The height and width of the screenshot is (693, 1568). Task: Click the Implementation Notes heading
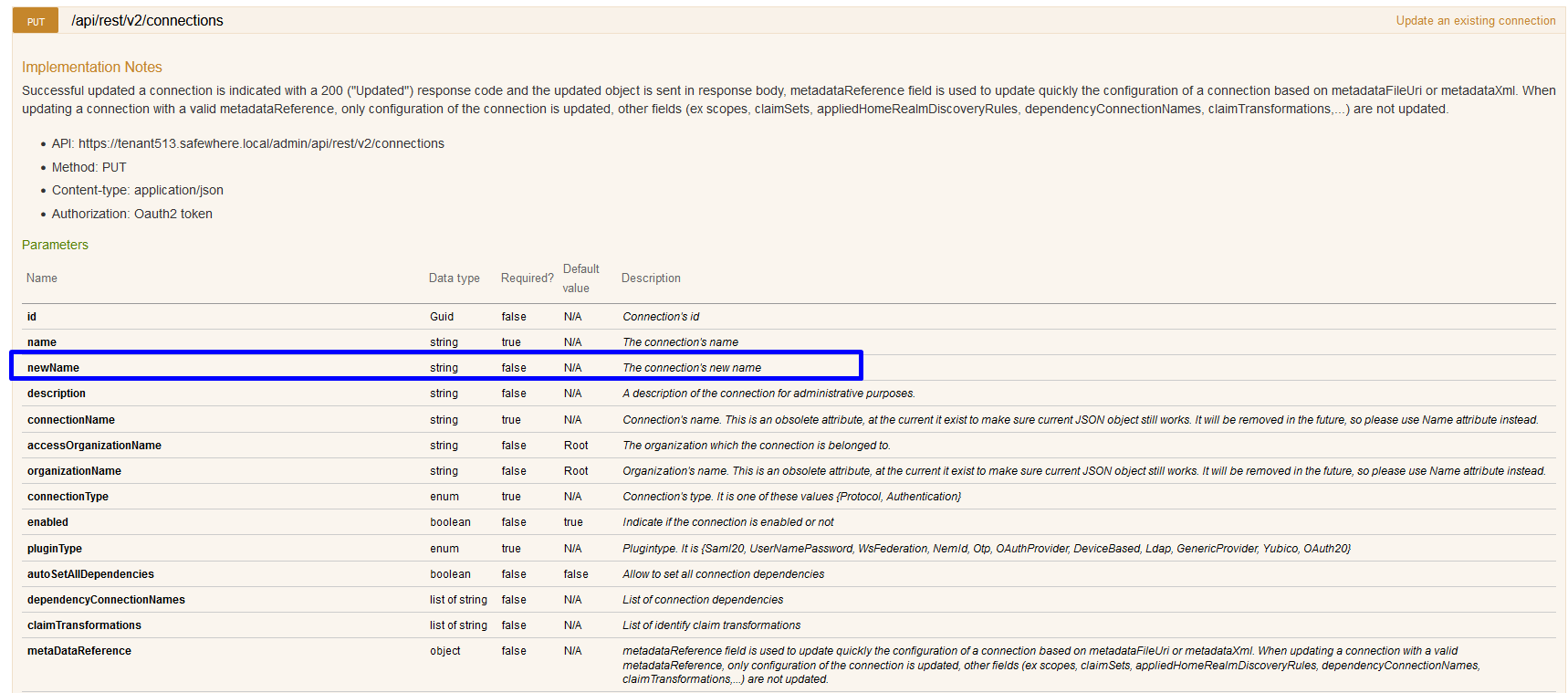pos(92,68)
